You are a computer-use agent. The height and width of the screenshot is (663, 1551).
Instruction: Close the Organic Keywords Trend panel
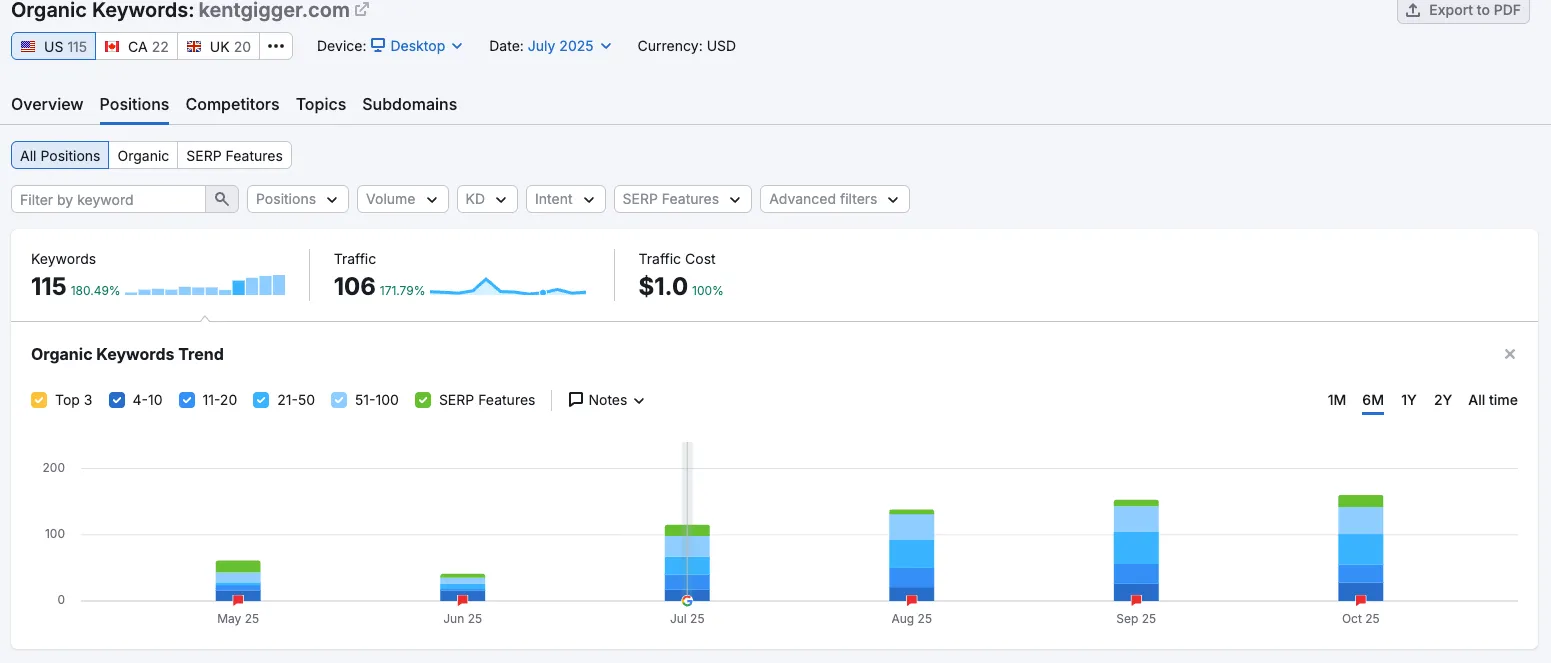[x=1510, y=354]
